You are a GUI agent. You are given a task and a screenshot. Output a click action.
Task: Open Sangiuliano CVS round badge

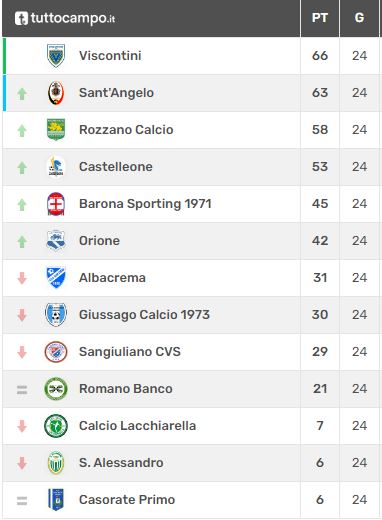56,351
